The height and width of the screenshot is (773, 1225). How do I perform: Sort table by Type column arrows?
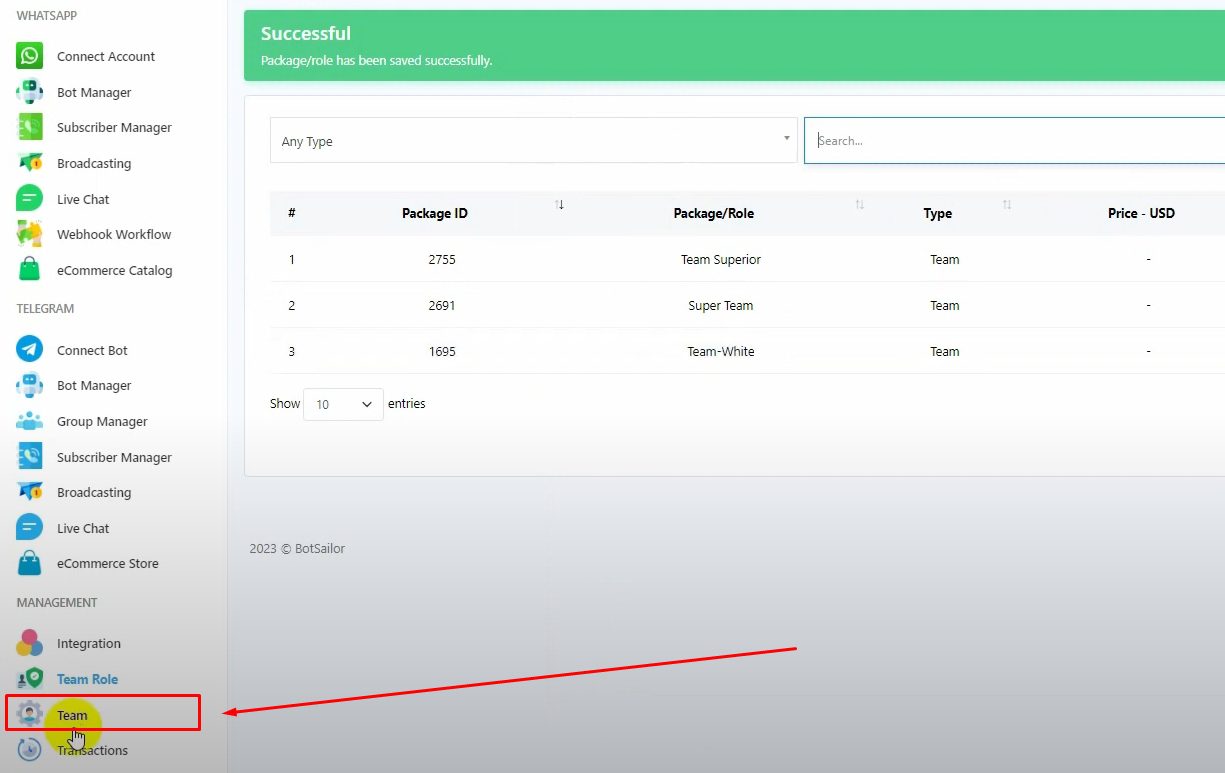1007,205
